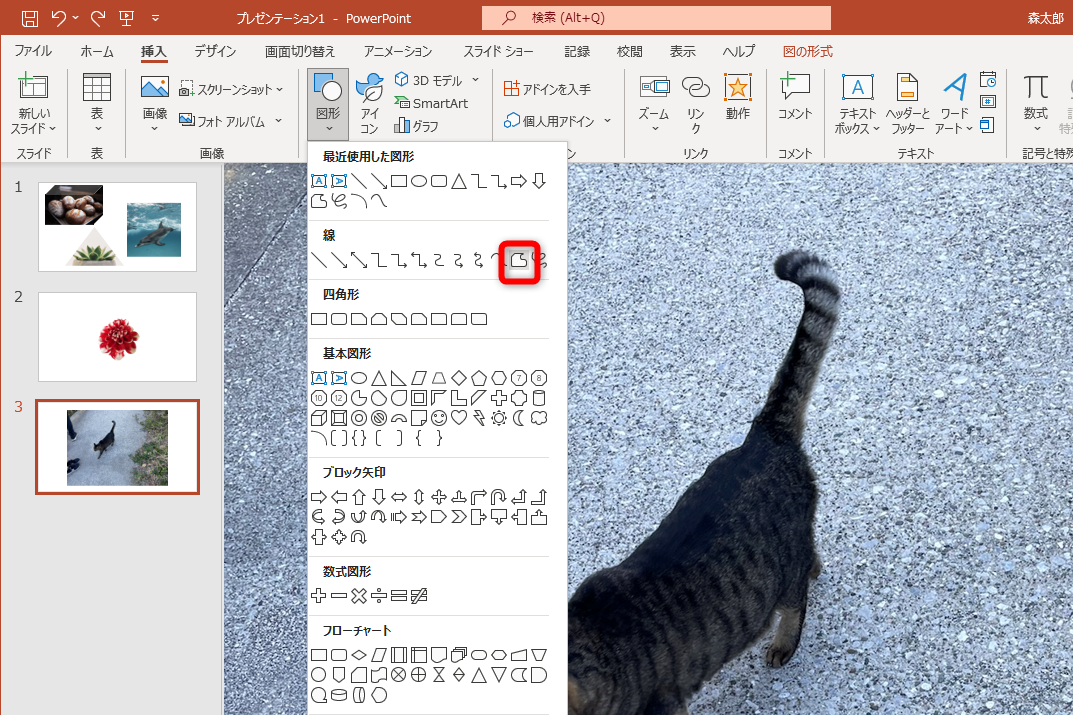Select the smiley face shape under 基本図形
Viewport: 1073px width, 715px height.
pyautogui.click(x=438, y=417)
